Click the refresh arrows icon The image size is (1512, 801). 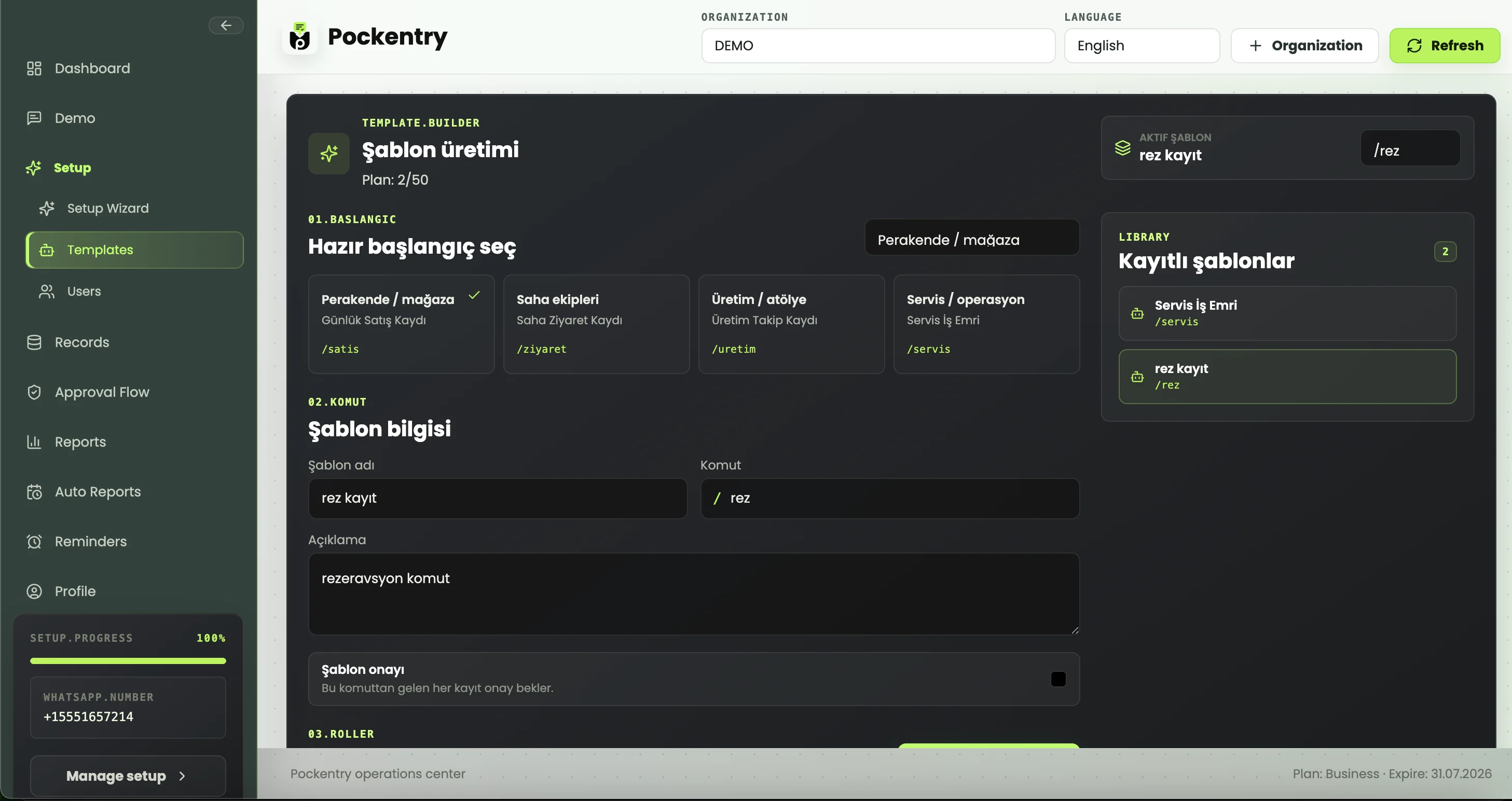(x=1414, y=46)
